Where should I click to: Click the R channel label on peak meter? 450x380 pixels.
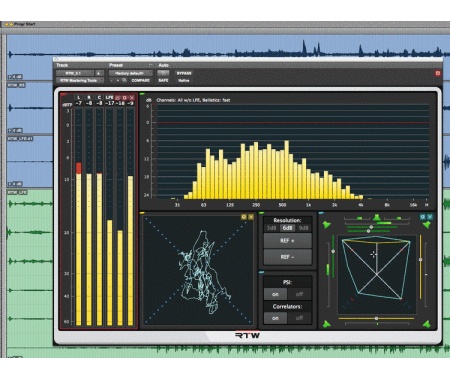point(89,97)
